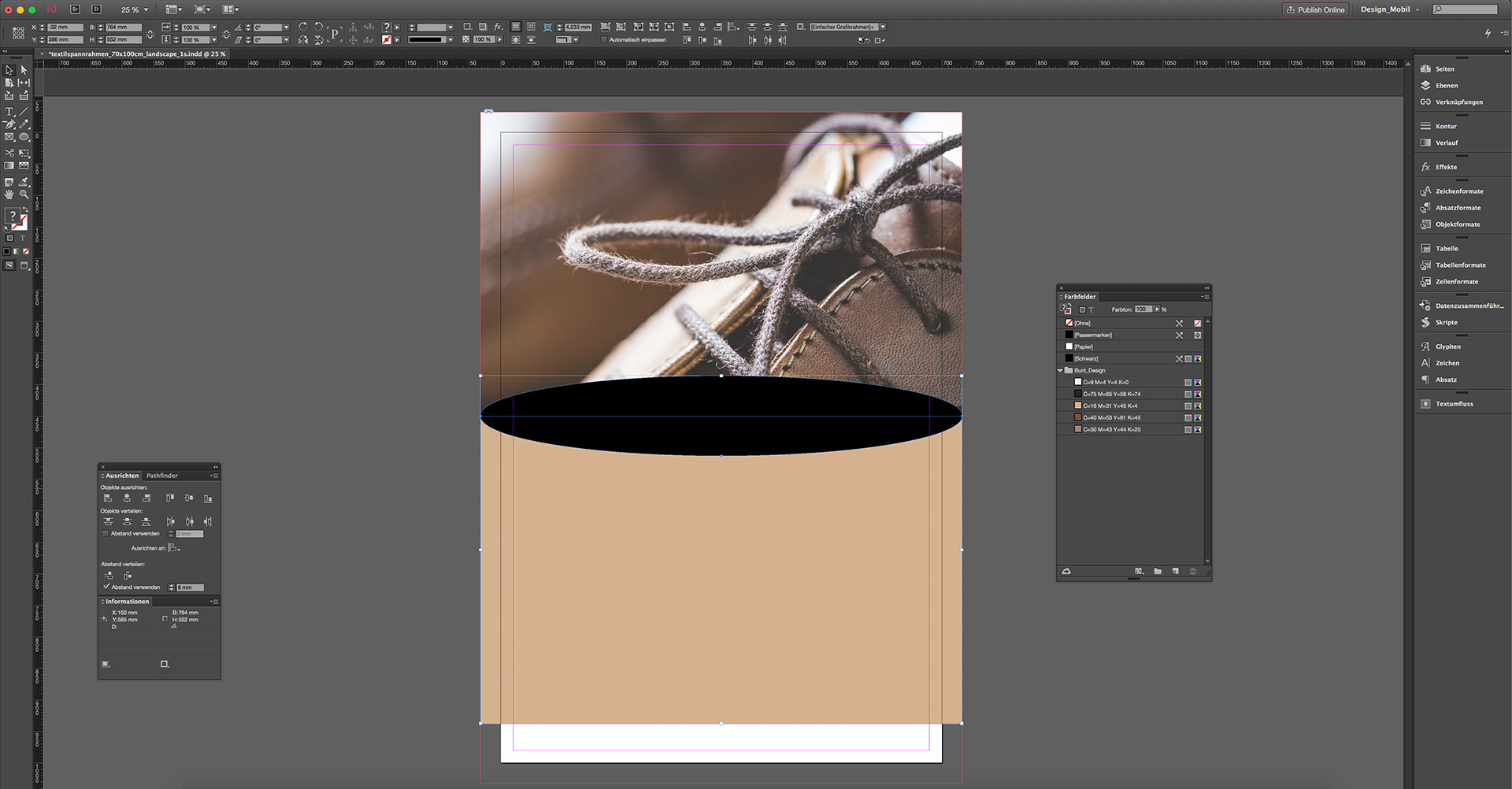Image resolution: width=1512 pixels, height=789 pixels.
Task: Check Abstand verwenden under Objekte verteilen
Action: click(106, 533)
